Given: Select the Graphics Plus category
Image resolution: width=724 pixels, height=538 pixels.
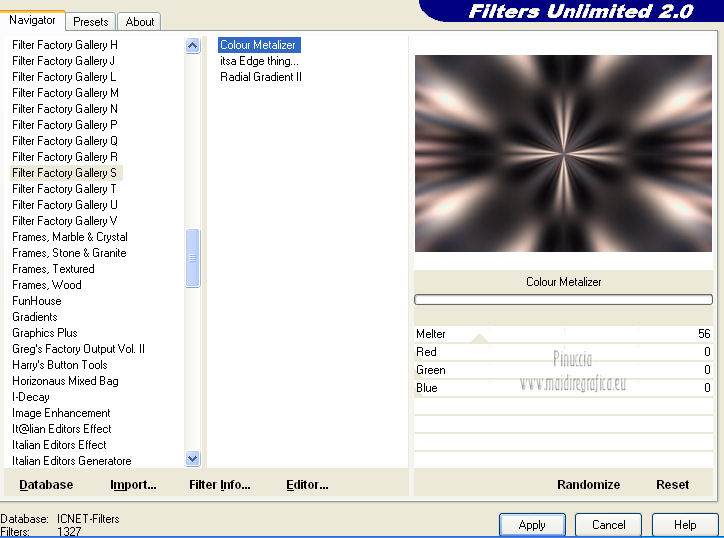Looking at the screenshot, I should (x=45, y=333).
